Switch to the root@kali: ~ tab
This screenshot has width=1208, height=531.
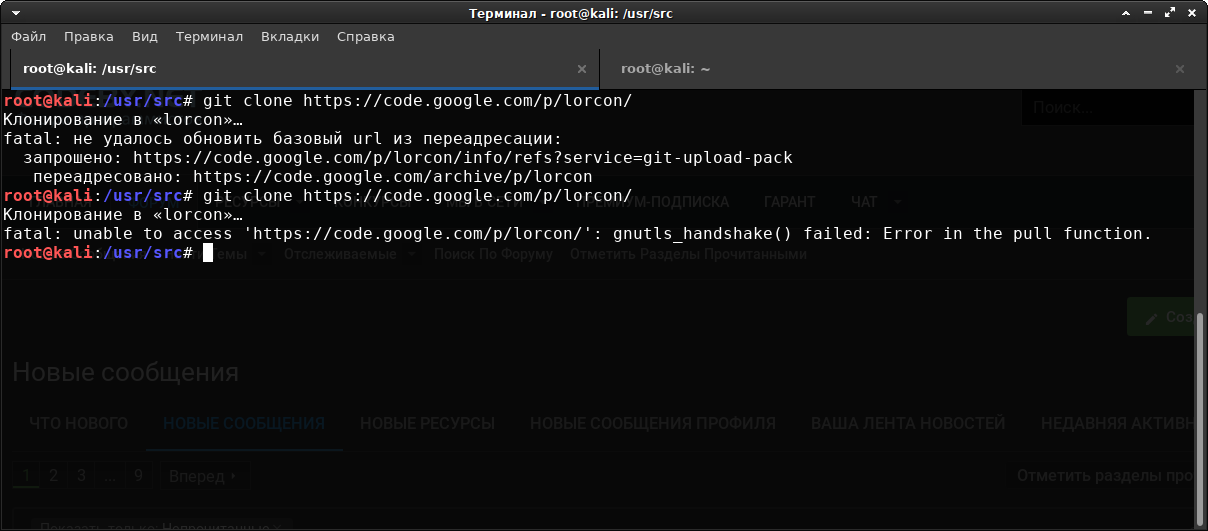click(x=665, y=69)
